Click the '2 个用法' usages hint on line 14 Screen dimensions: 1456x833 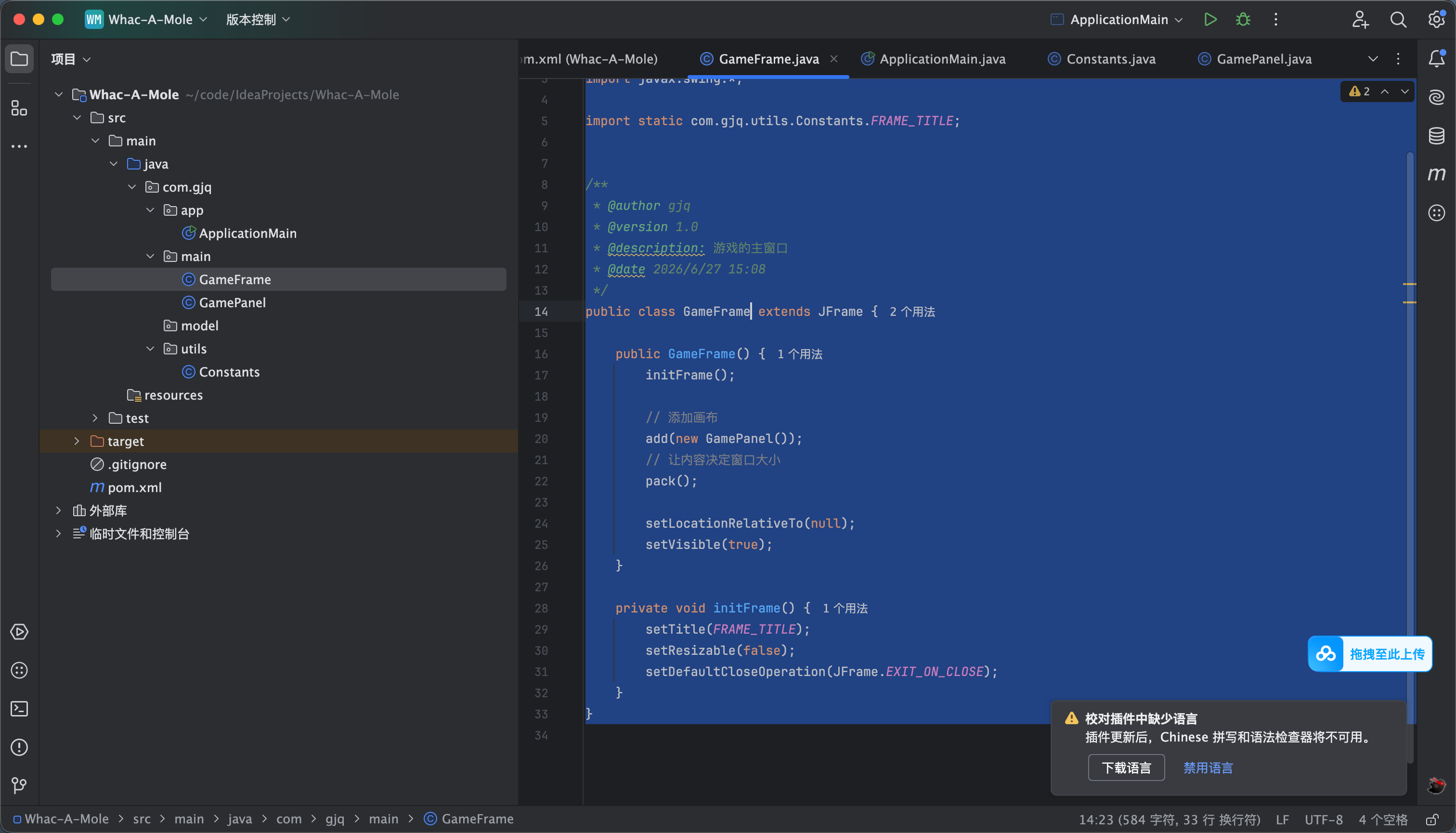coord(912,312)
